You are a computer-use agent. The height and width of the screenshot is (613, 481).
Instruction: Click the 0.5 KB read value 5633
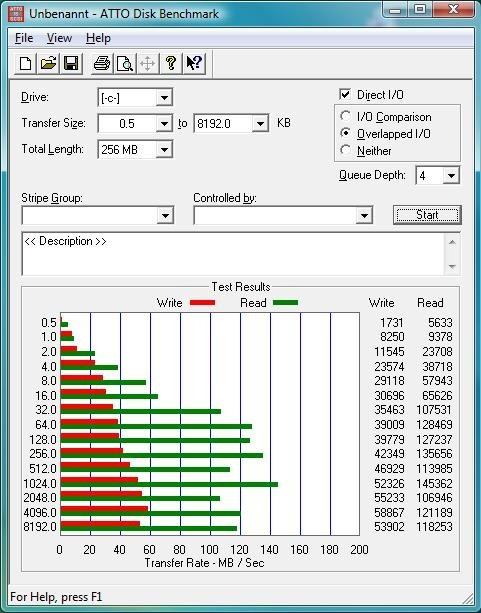coord(440,323)
